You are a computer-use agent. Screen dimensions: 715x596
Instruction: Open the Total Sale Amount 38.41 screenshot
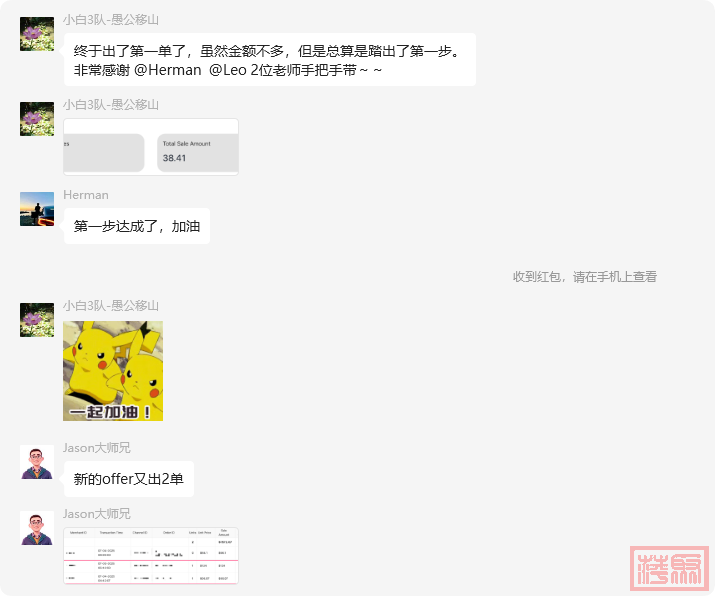coord(151,147)
